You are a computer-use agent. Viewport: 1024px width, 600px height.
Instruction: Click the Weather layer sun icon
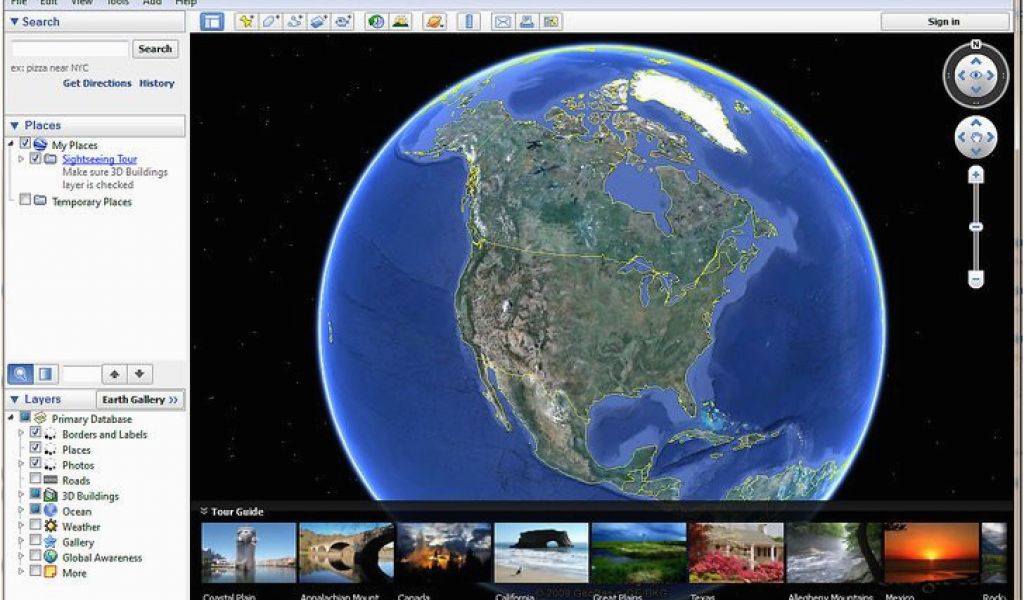coord(50,526)
